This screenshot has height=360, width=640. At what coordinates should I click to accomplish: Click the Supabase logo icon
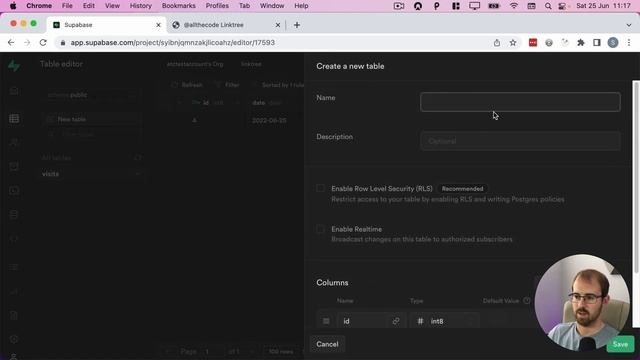pos(14,65)
